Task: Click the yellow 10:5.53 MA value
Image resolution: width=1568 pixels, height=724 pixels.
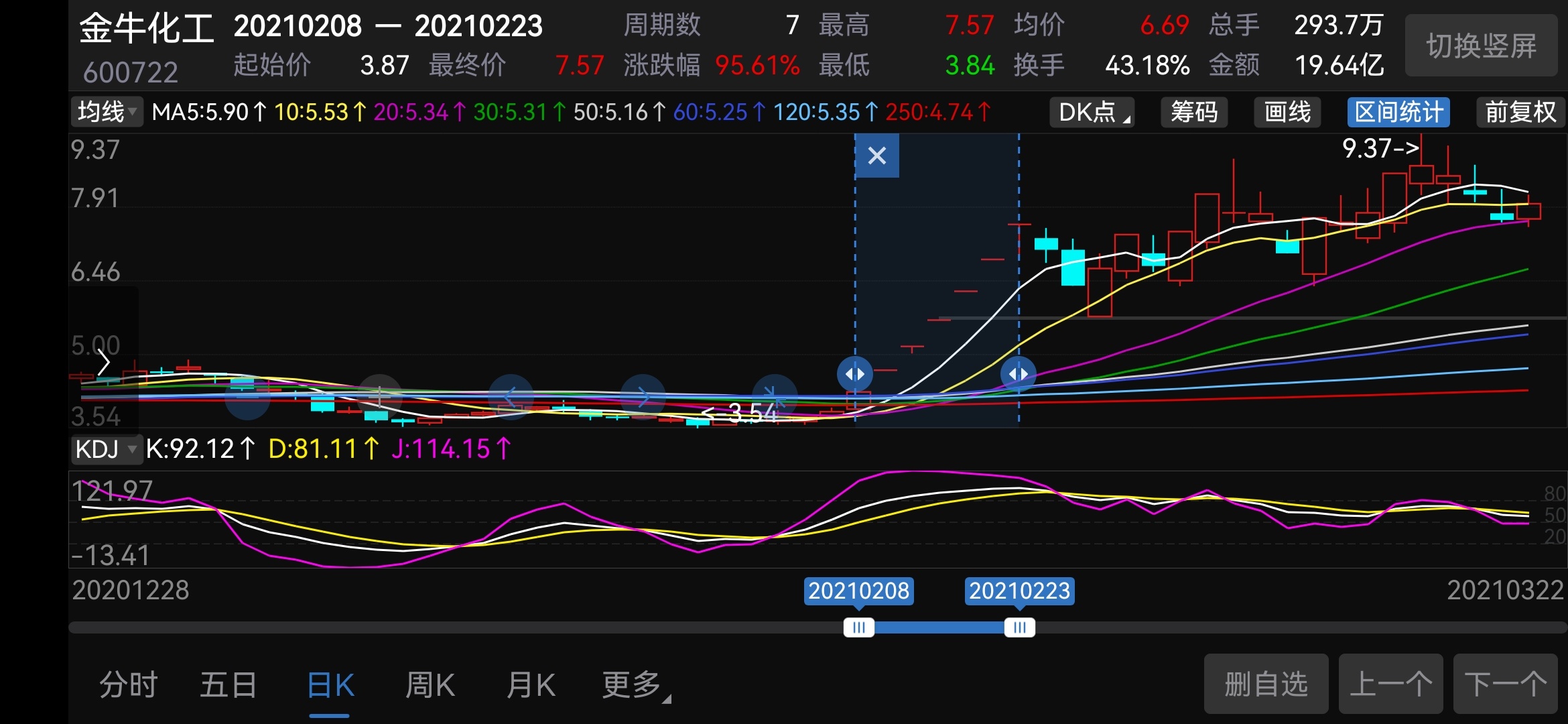Action: [320, 112]
